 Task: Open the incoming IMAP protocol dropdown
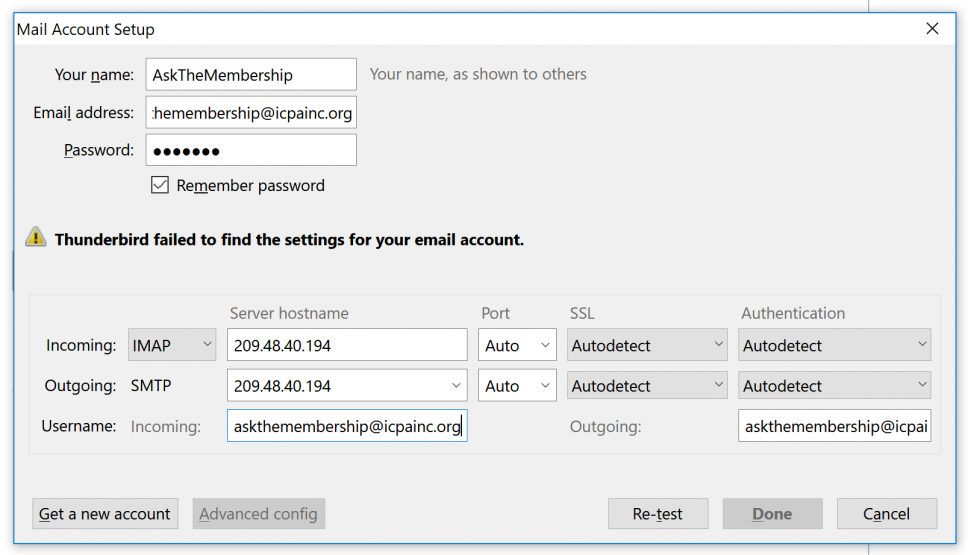coord(172,344)
